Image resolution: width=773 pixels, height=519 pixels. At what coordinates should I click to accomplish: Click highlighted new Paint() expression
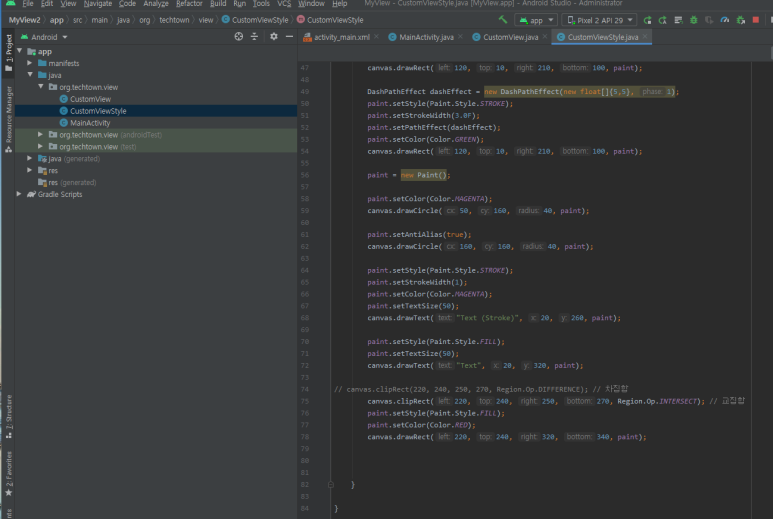(x=425, y=175)
